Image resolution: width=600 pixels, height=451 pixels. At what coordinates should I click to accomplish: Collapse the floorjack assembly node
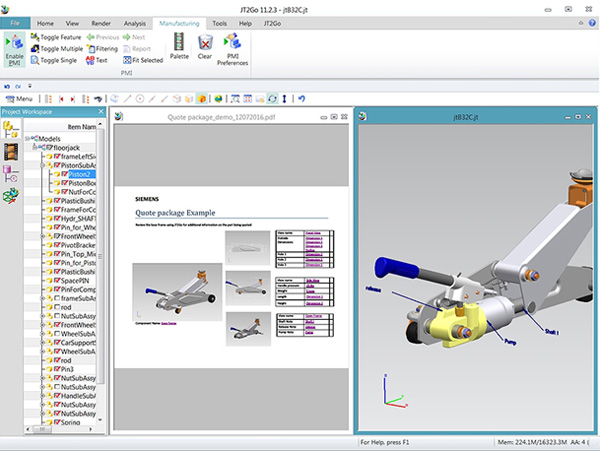coord(35,147)
